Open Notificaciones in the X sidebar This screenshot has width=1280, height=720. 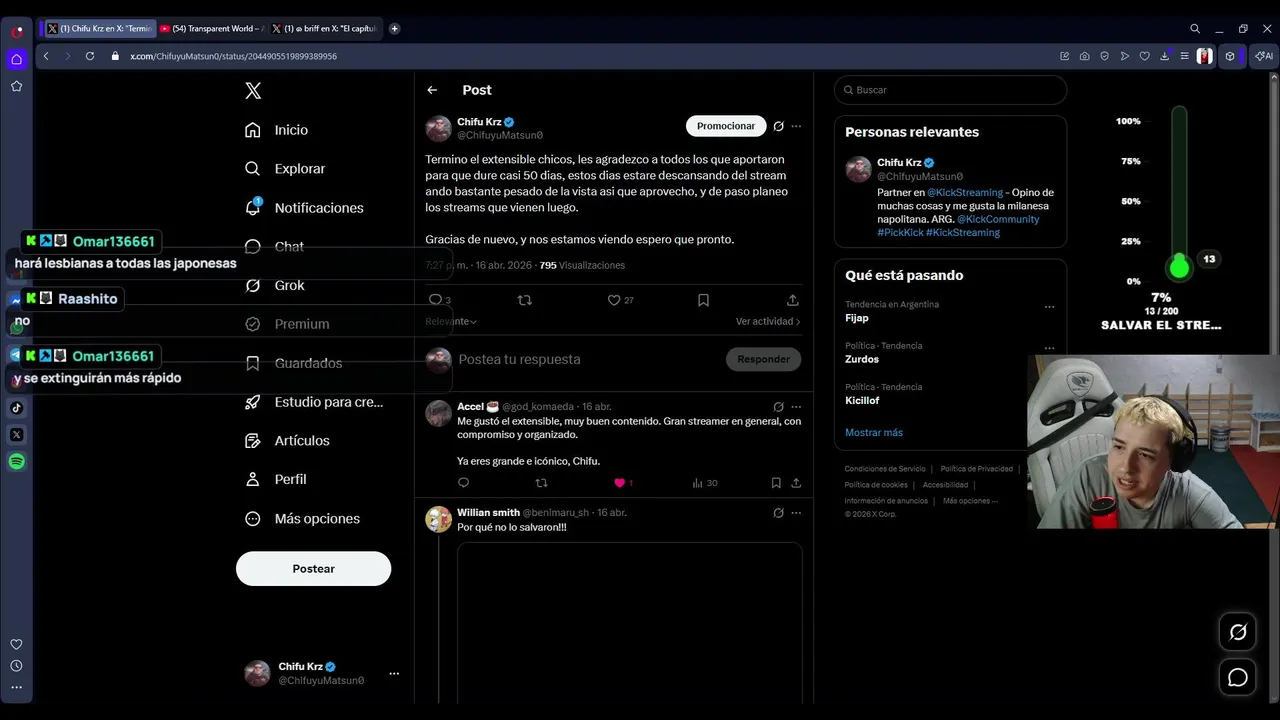pyautogui.click(x=304, y=208)
